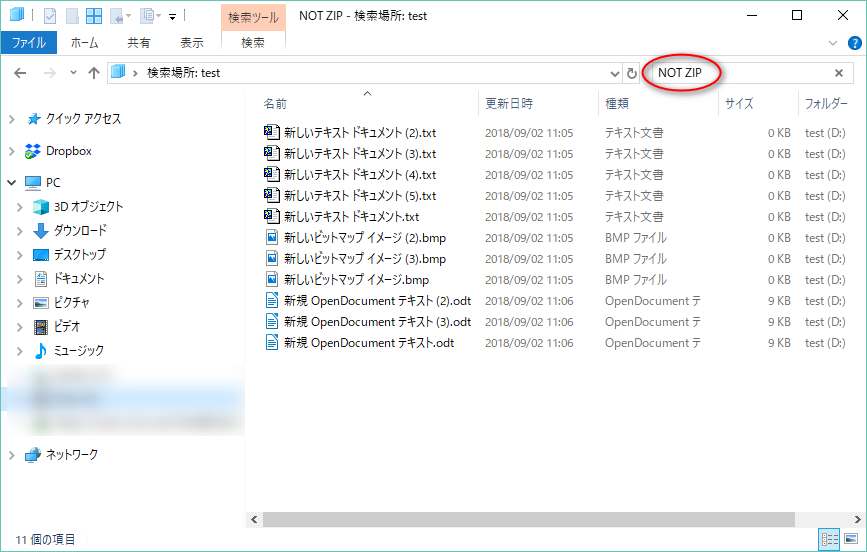Refresh the search results with reload icon
This screenshot has height=552, width=867.
coord(631,73)
